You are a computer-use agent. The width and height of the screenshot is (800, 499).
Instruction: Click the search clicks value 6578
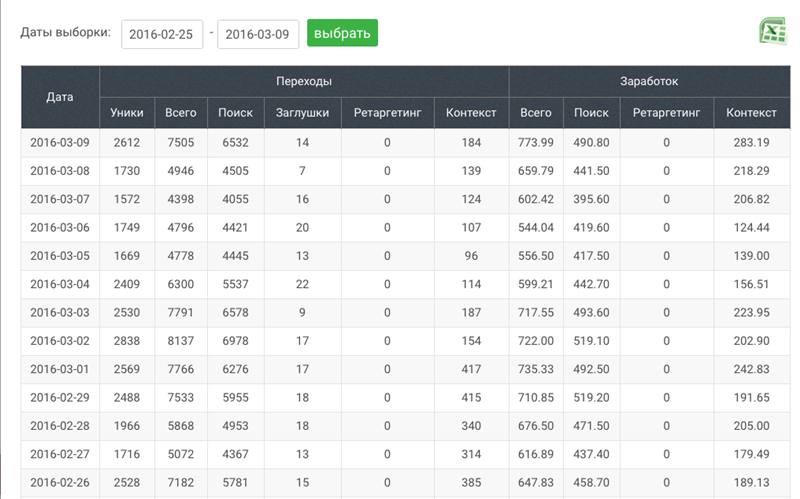point(235,312)
